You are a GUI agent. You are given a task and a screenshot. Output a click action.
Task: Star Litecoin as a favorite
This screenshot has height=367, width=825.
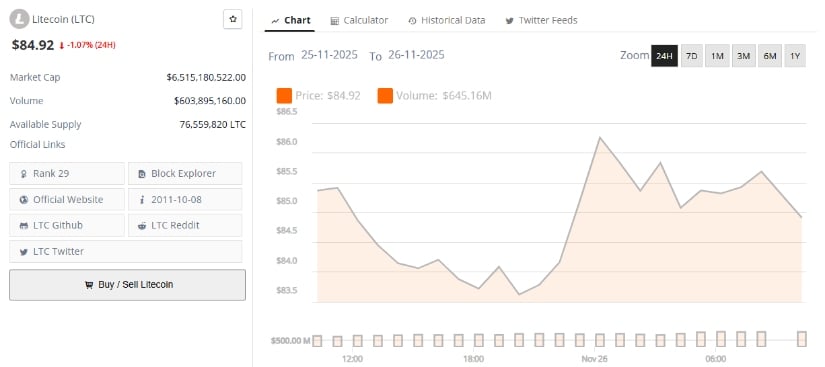pyautogui.click(x=233, y=19)
